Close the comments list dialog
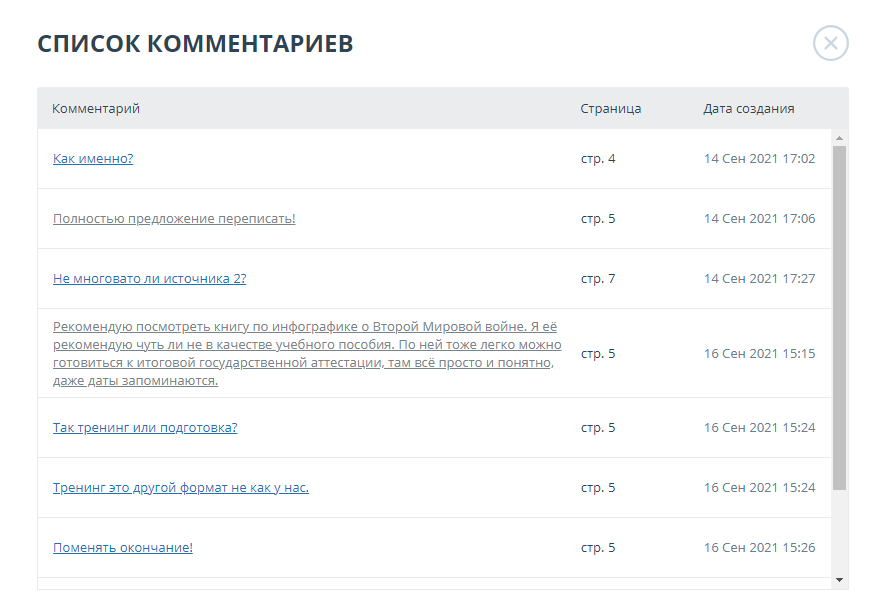The width and height of the screenshot is (871, 613). pyautogui.click(x=830, y=44)
